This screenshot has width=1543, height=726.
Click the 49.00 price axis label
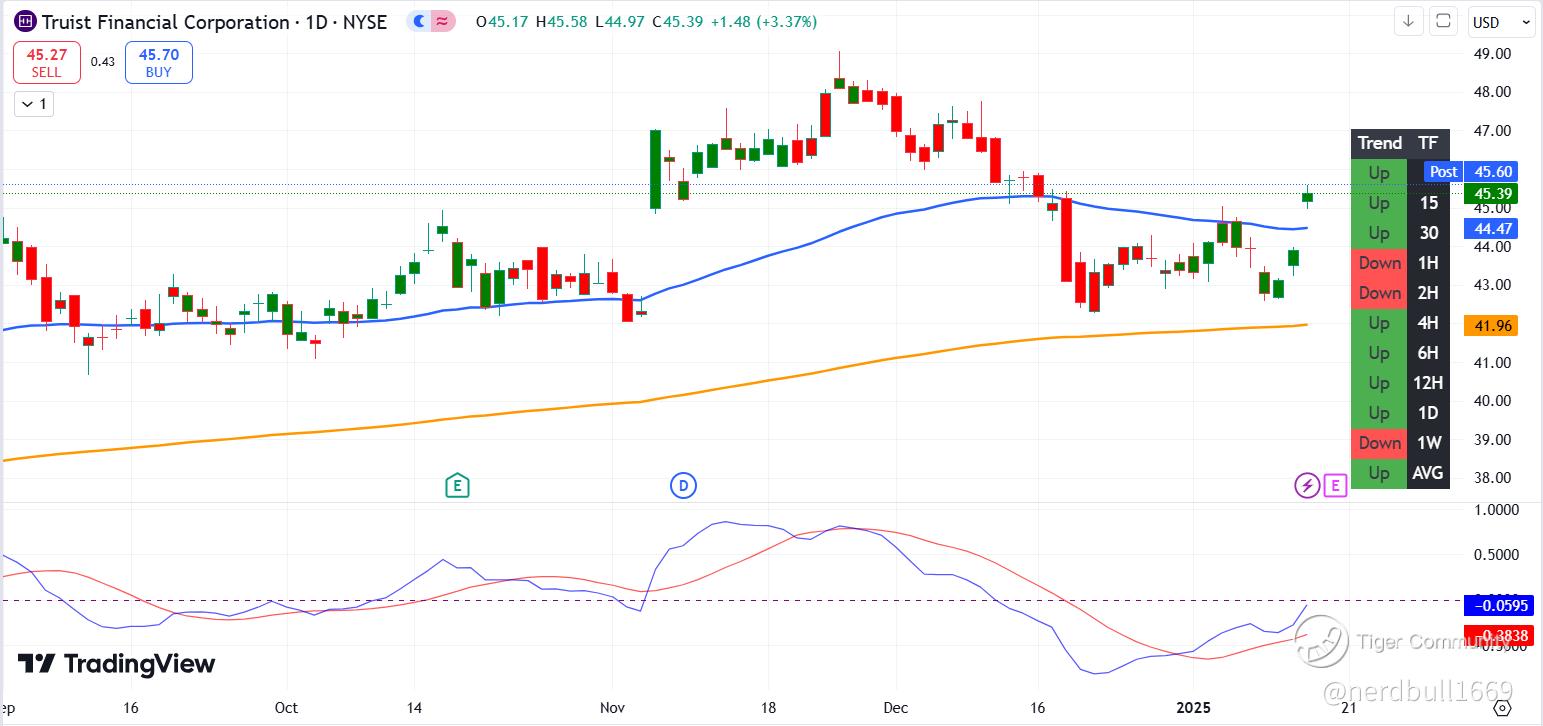(x=1490, y=53)
